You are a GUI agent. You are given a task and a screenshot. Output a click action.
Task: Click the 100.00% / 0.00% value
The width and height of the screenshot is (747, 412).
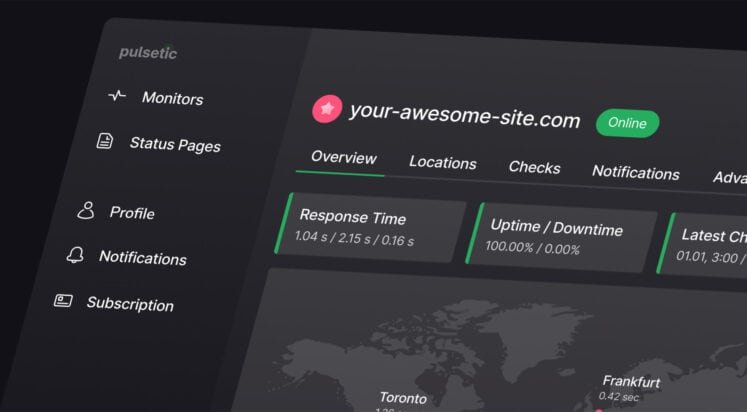click(x=533, y=248)
